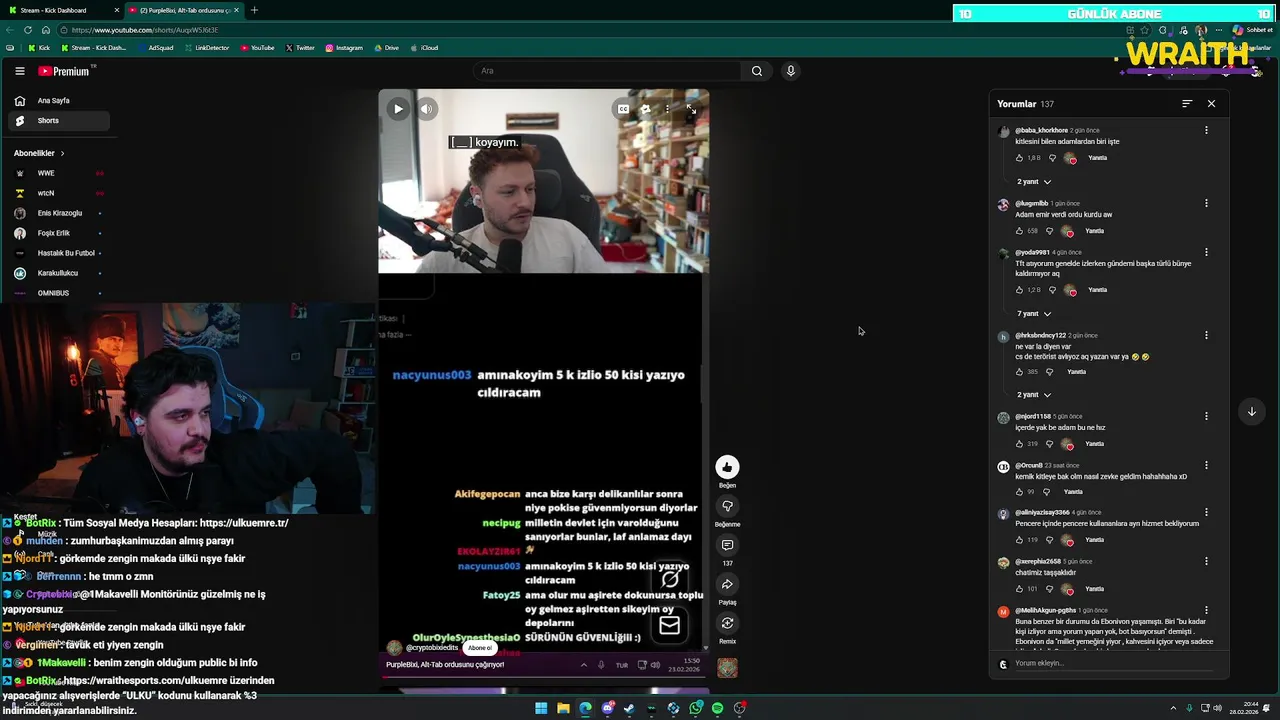This screenshot has height=720, width=1280.
Task: Expand the Abonelikler section
Action: click(40, 153)
